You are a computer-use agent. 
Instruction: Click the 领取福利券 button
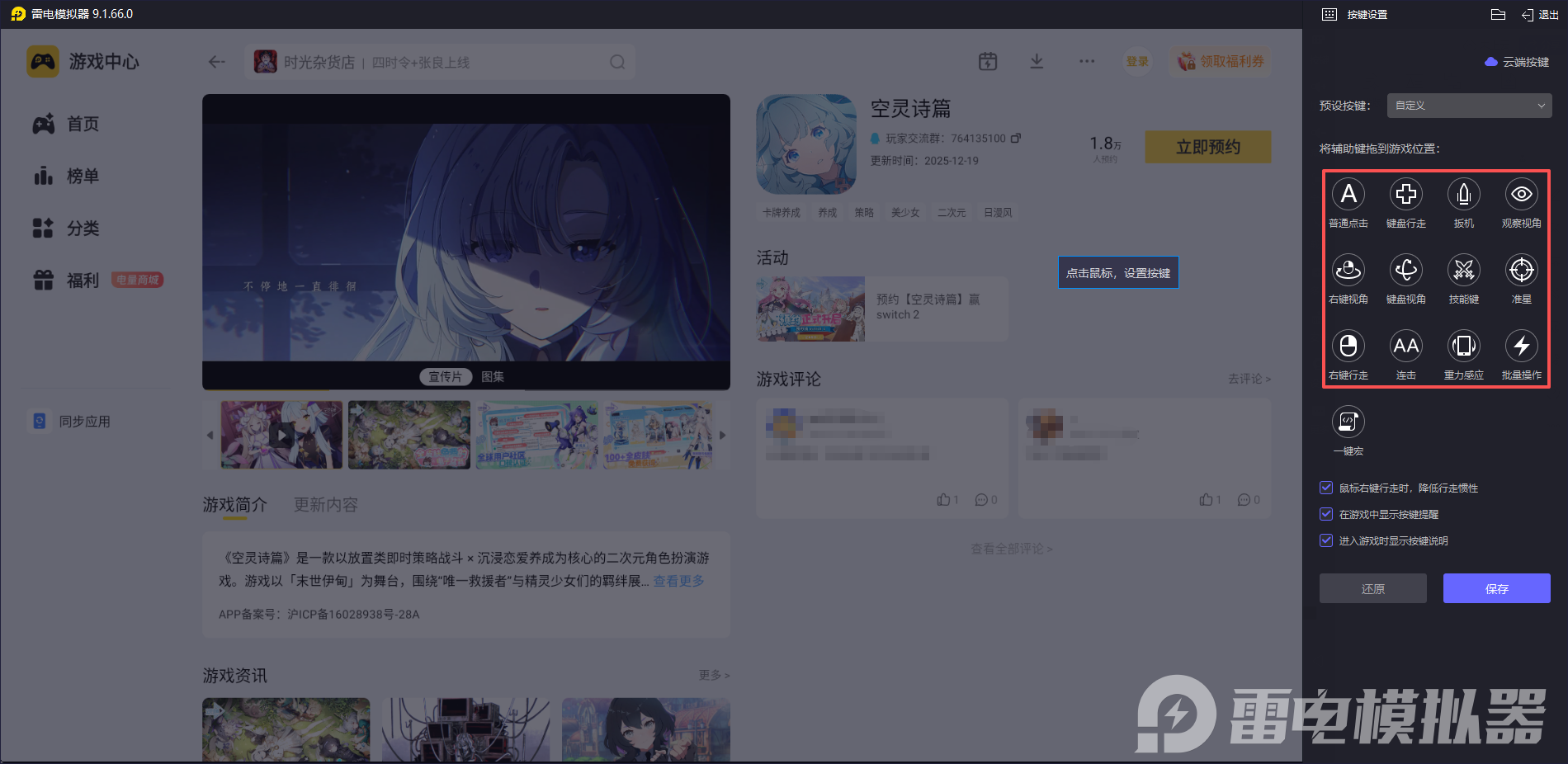1220,61
